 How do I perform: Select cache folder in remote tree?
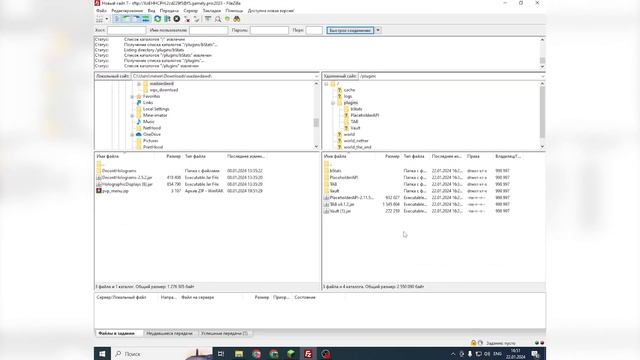(x=349, y=90)
